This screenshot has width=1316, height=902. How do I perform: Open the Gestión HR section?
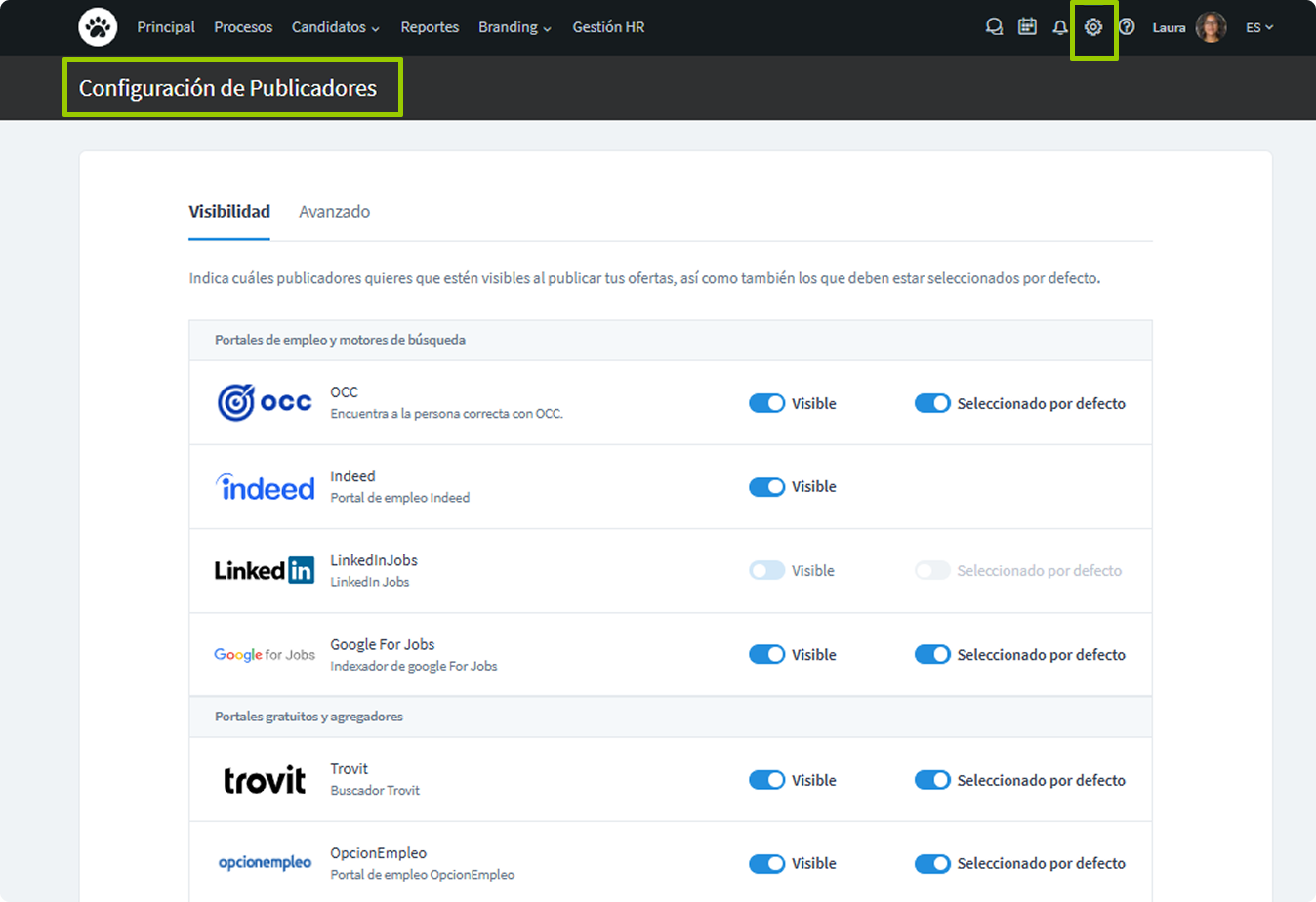(x=608, y=27)
